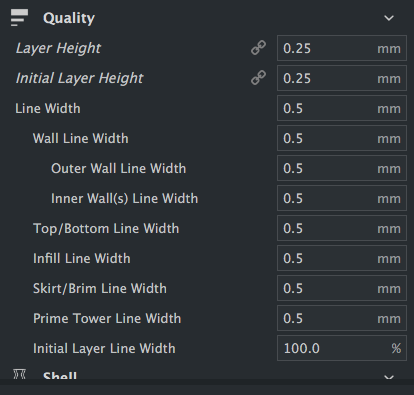Edit the Top/Bottom Line Width field
414x395 pixels.
pos(342,228)
